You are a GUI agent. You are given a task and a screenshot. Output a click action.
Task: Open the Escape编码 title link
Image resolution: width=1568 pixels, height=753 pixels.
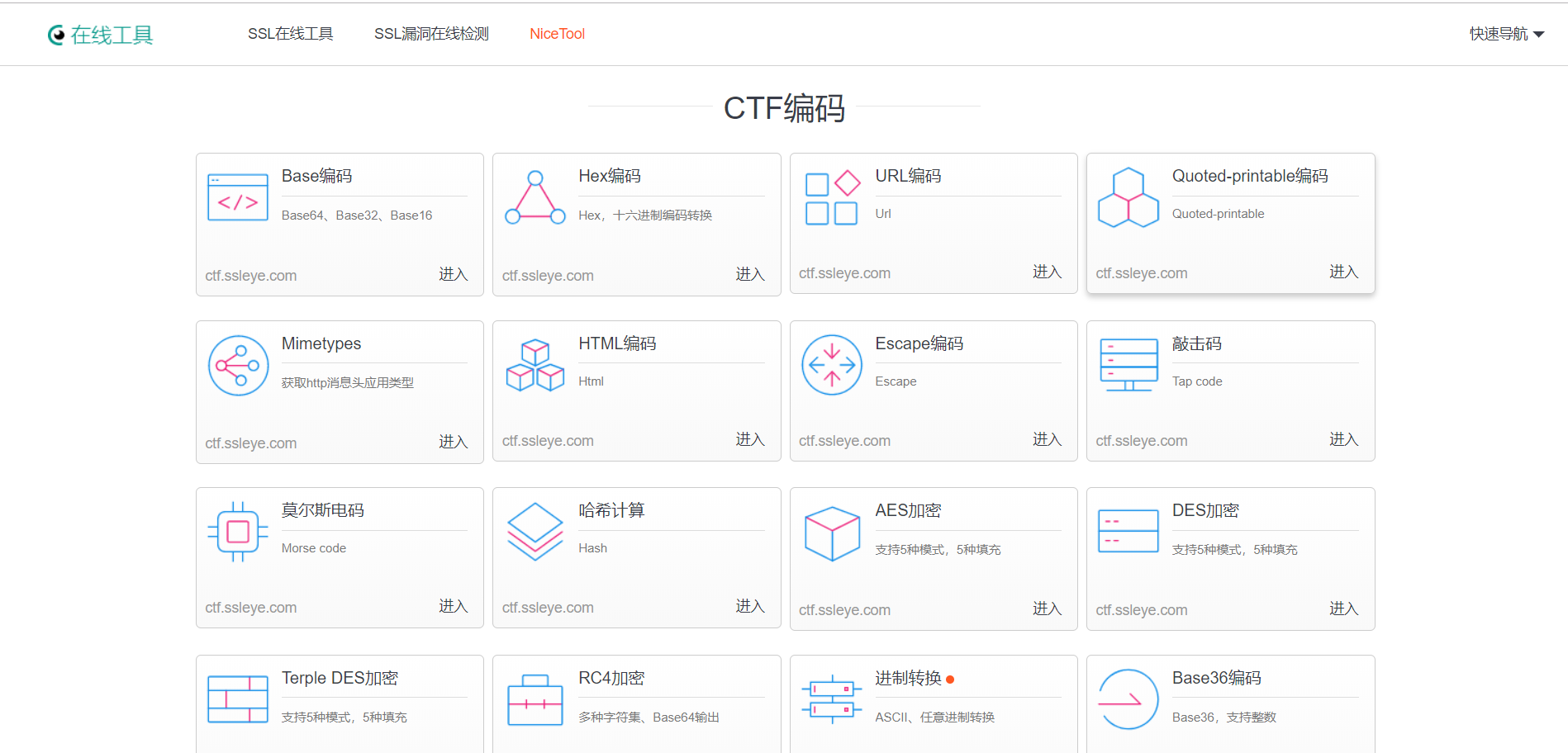coord(919,343)
